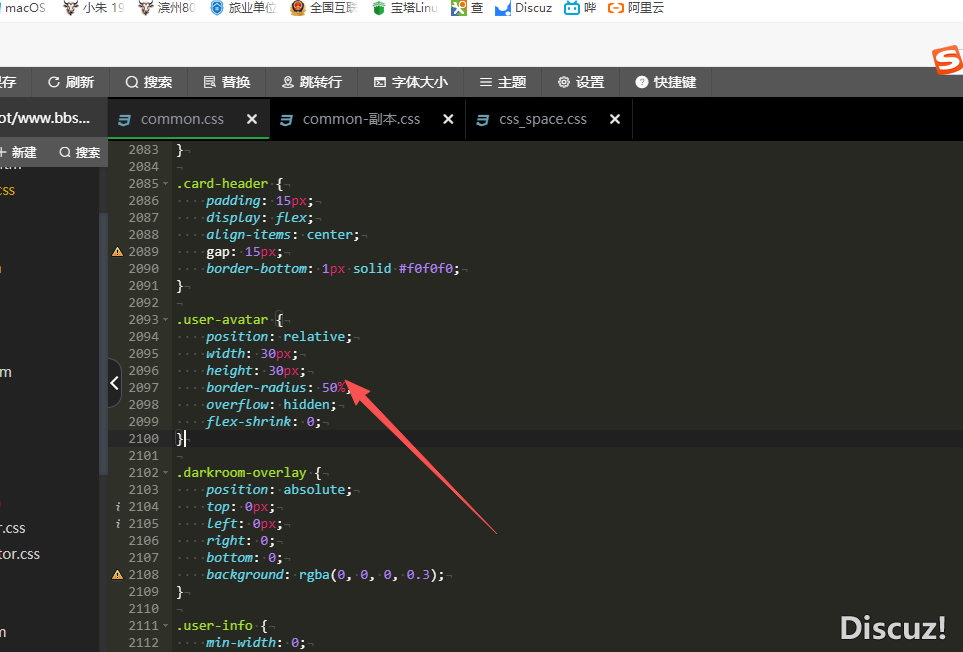Click the 刷新 (refresh) toolbar button
The image size is (963, 652).
click(70, 82)
